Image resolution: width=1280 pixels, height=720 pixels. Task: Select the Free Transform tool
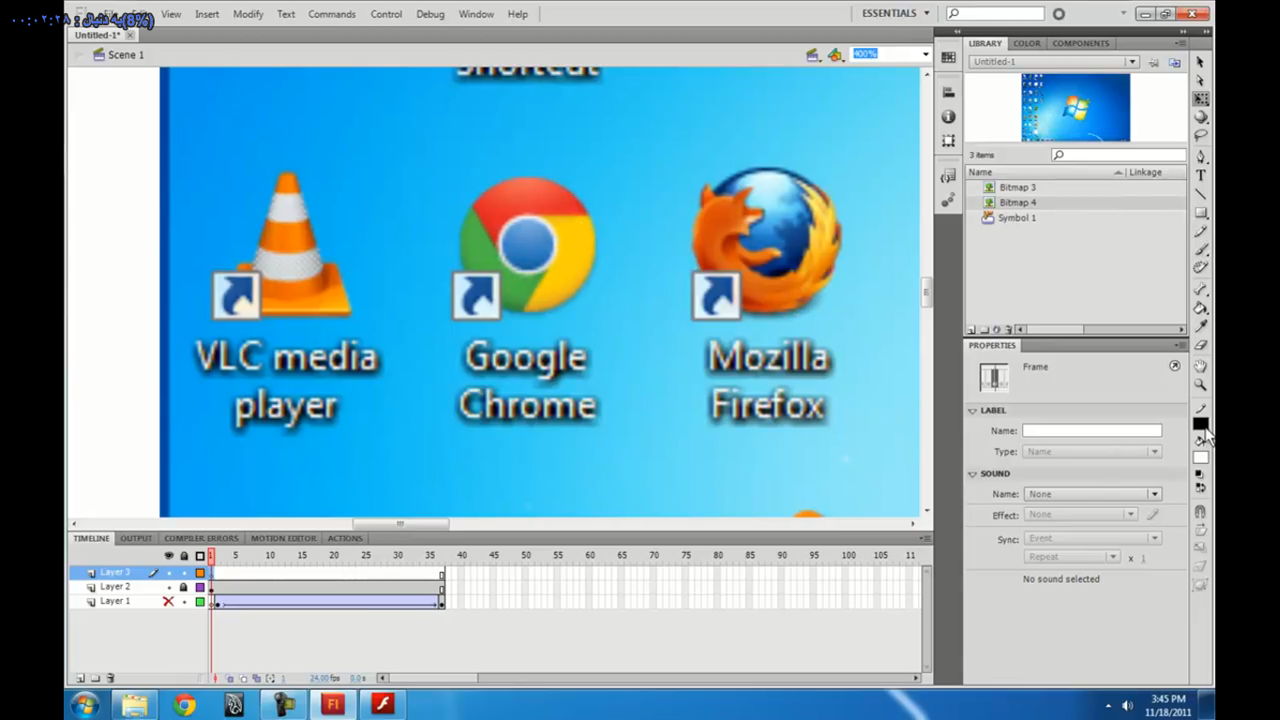click(1201, 98)
